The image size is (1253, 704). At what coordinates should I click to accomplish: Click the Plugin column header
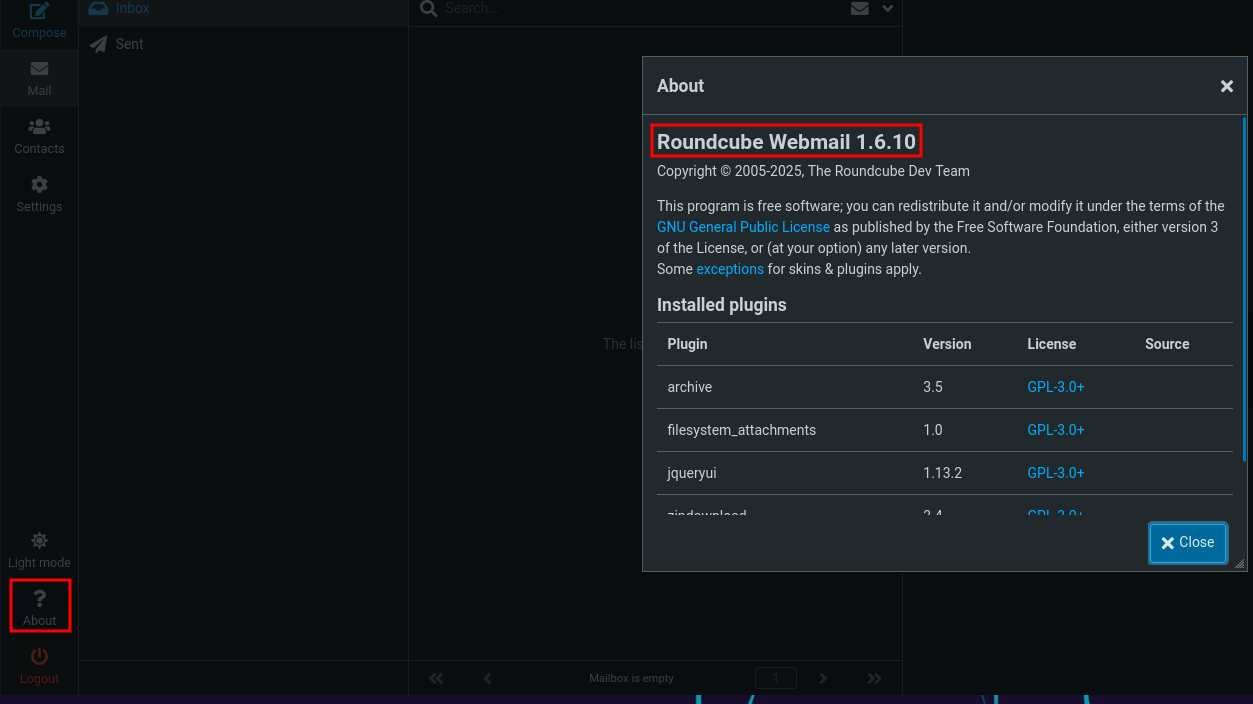(688, 344)
